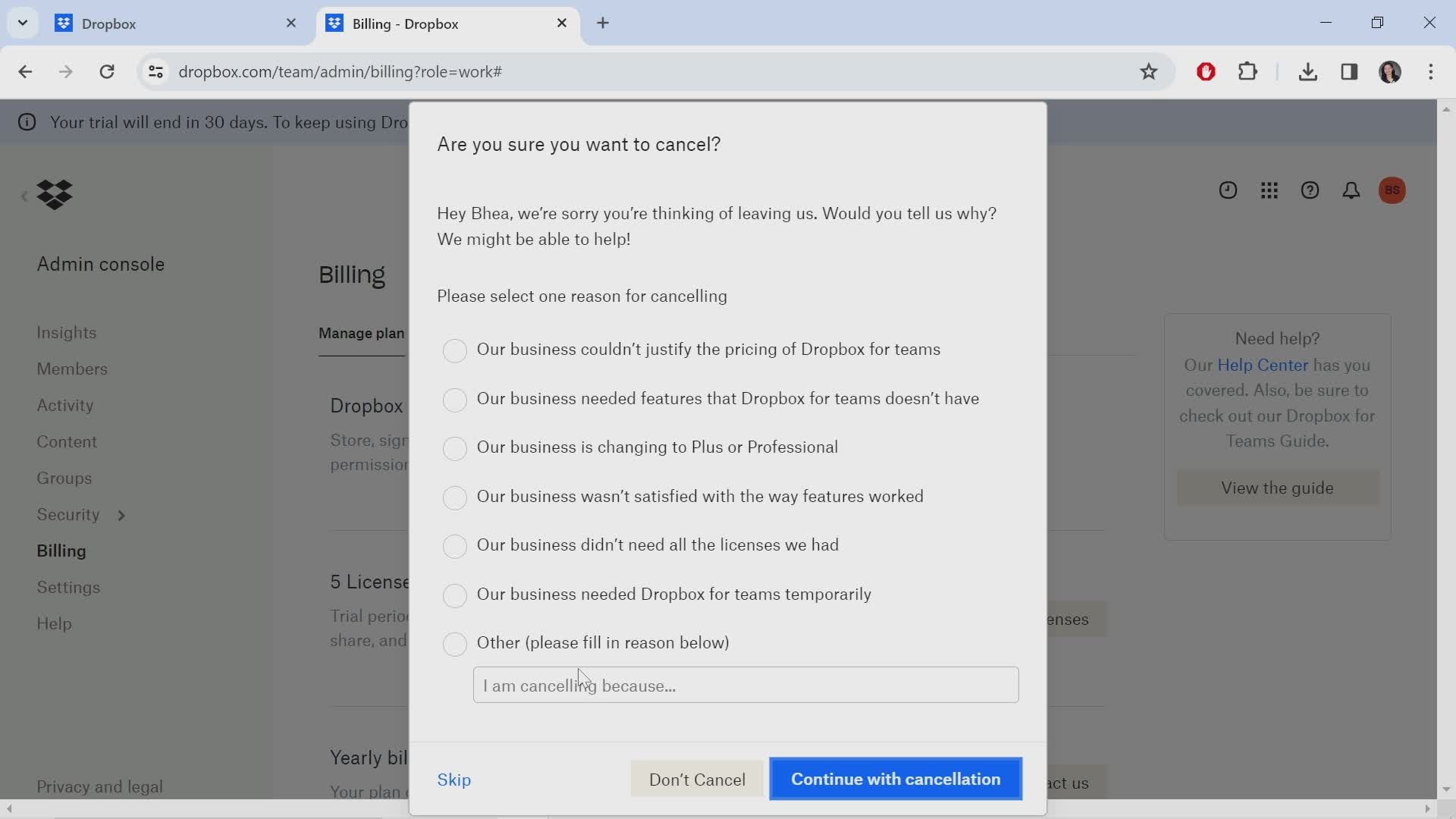The height and width of the screenshot is (819, 1456).
Task: Click the Billing tab in admin console
Action: tap(61, 551)
